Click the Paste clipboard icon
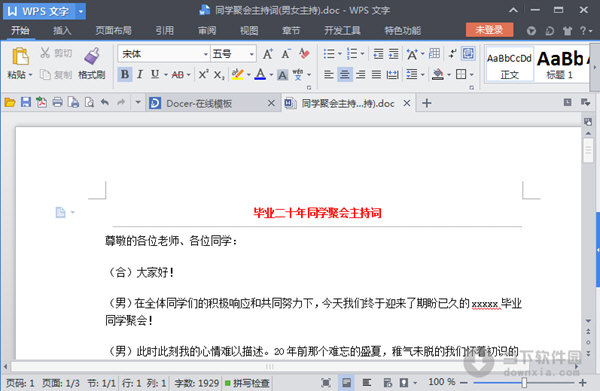 point(20,57)
